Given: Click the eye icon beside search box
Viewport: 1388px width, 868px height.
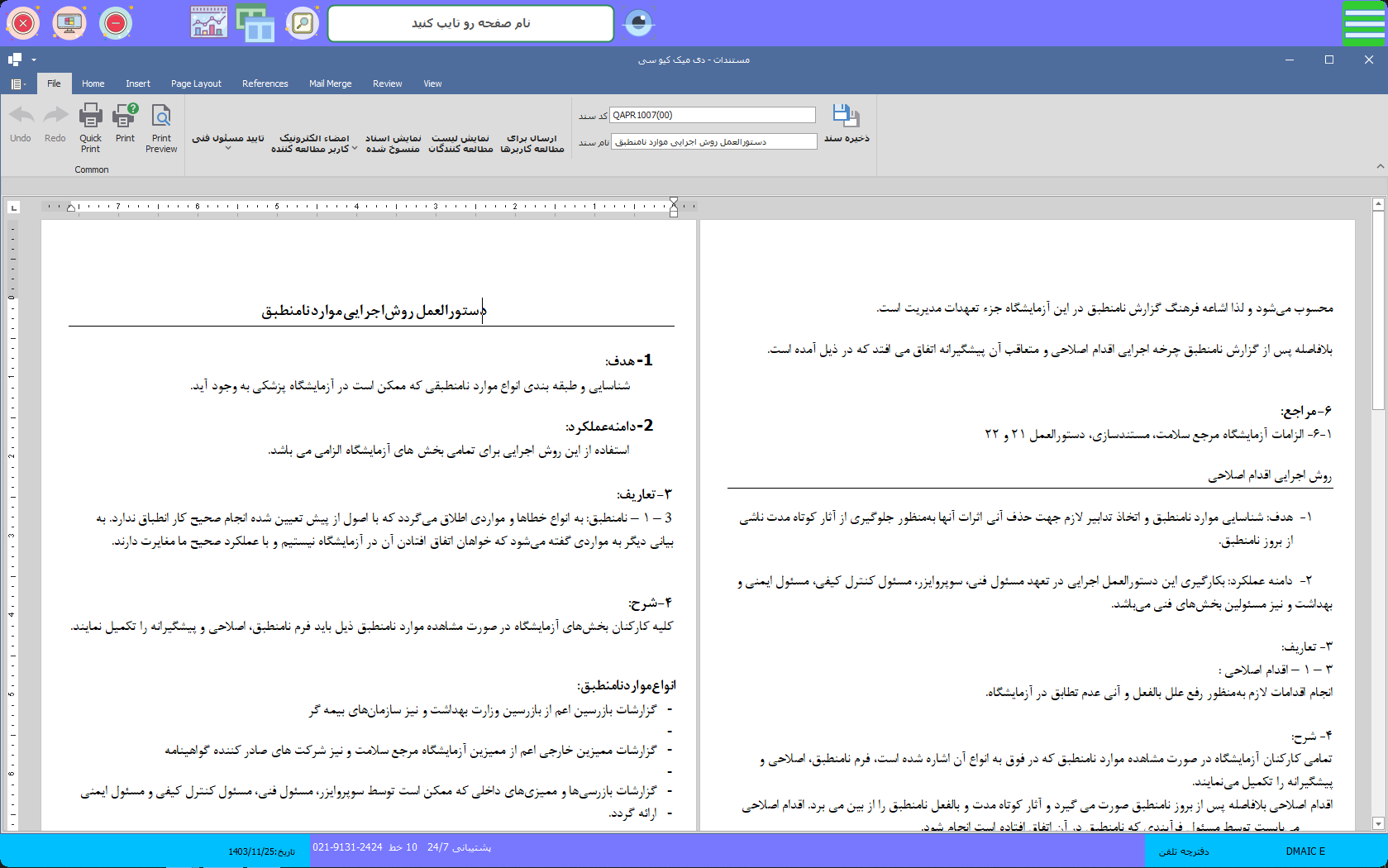Looking at the screenshot, I should (638, 23).
